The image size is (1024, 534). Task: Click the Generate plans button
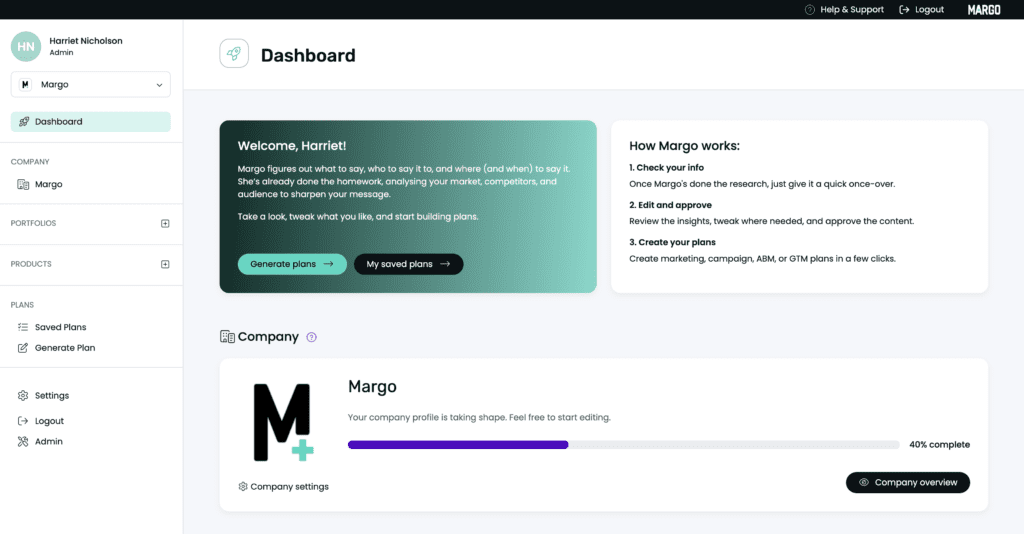[292, 264]
